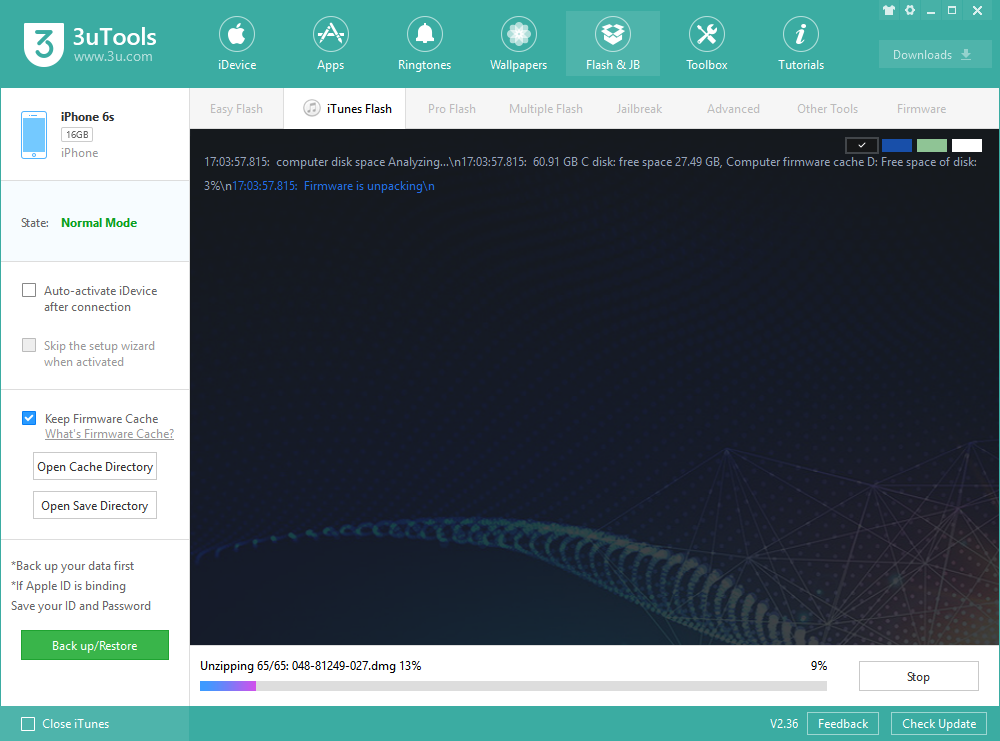This screenshot has height=741, width=1000.
Task: Switch to the Easy Flash tab
Action: (236, 108)
